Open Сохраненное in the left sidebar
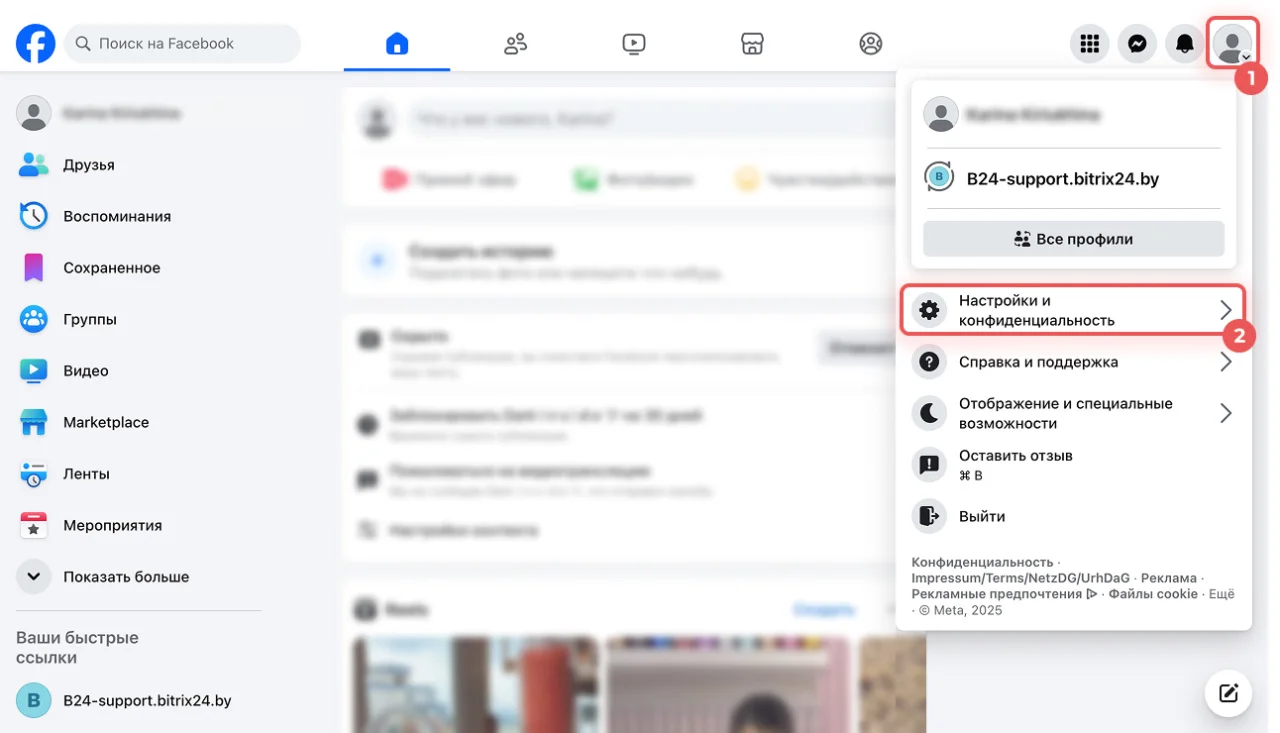 point(111,268)
